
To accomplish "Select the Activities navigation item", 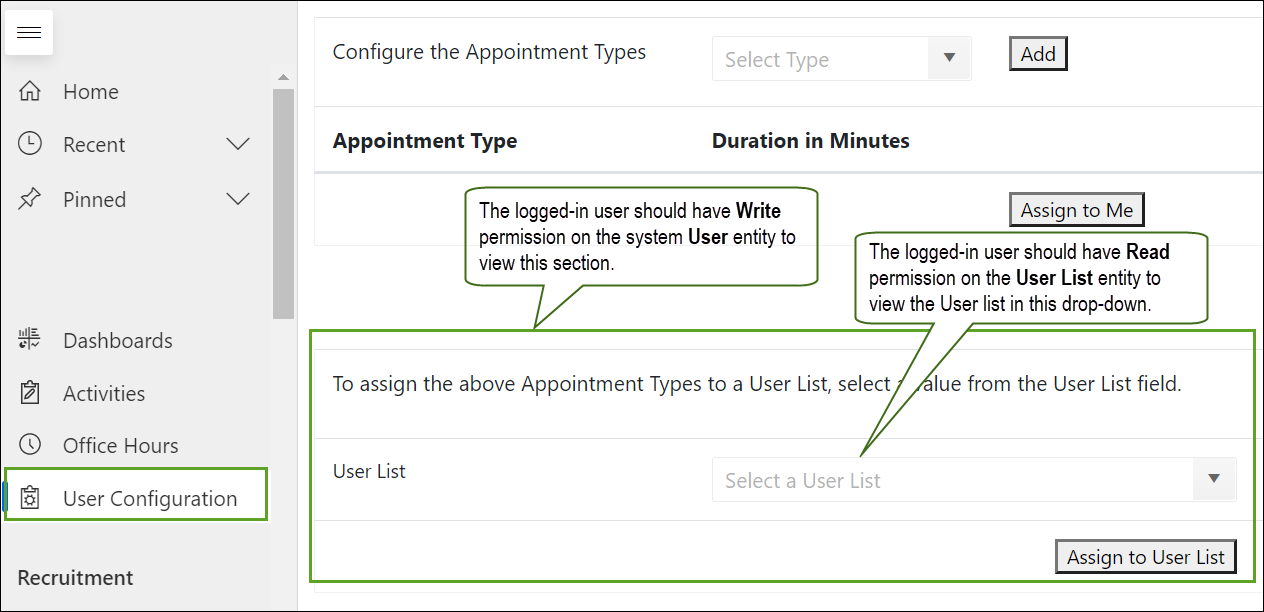I will 104,393.
